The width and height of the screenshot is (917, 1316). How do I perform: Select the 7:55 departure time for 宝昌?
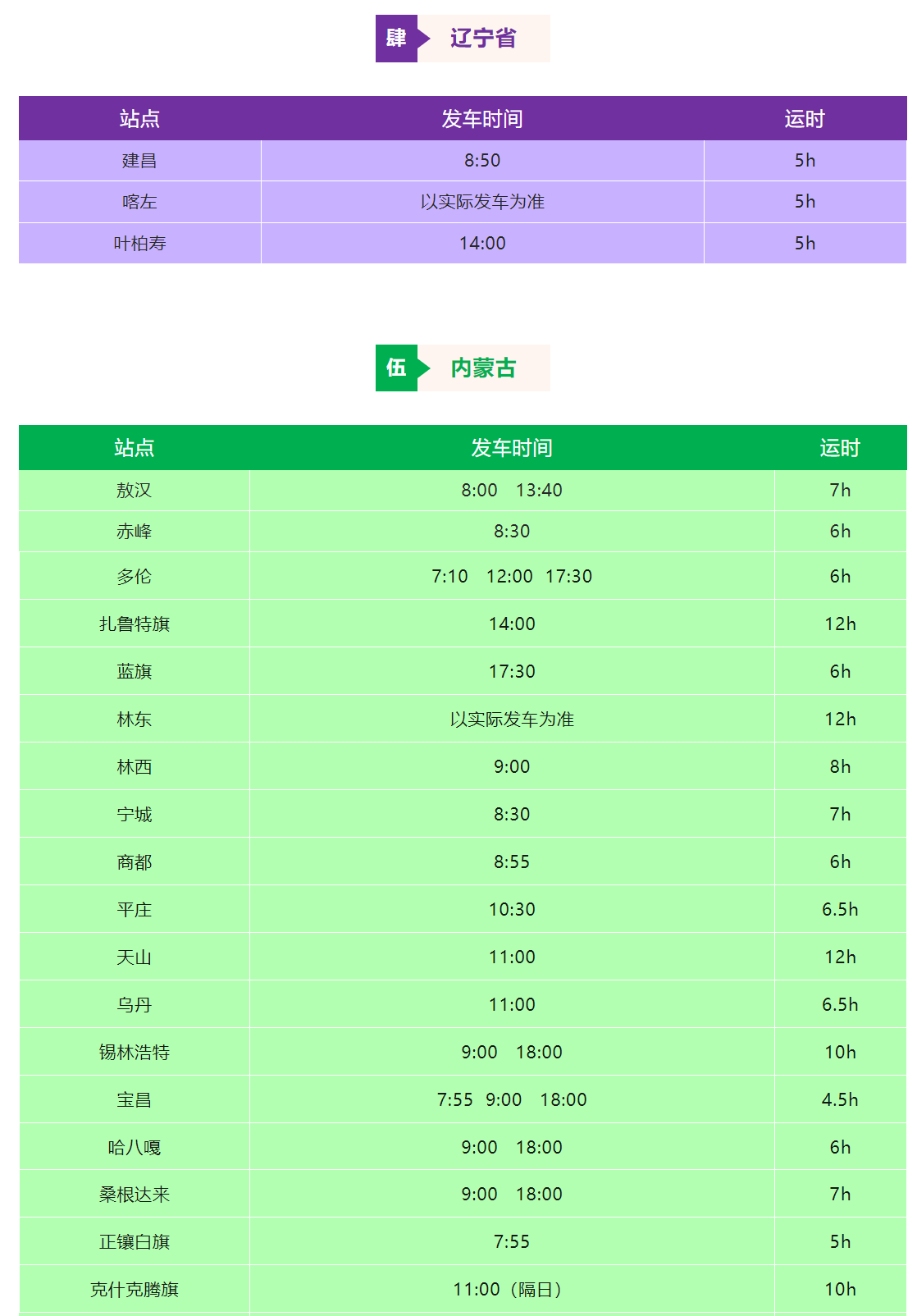pos(454,1100)
